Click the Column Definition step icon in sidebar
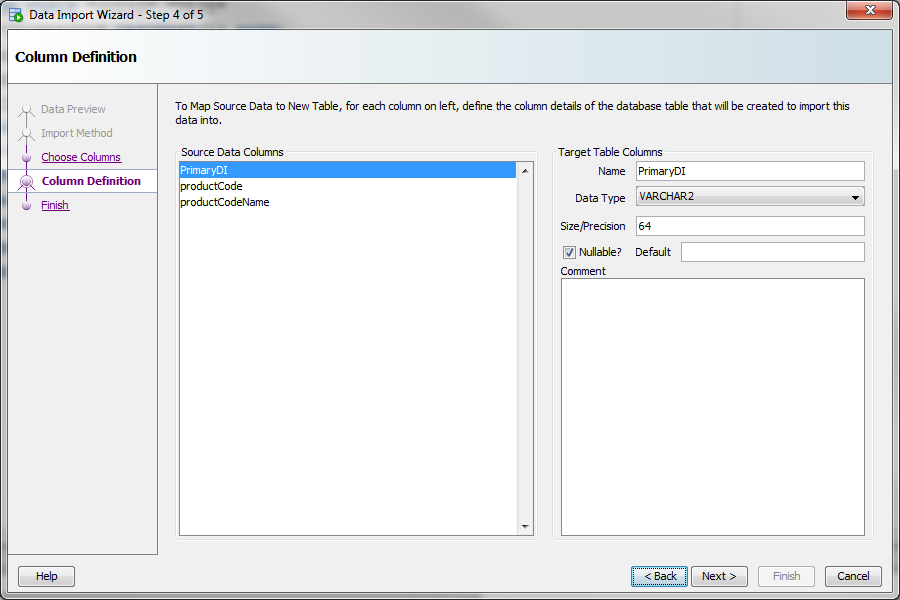Screen dimensions: 900x600 (26, 181)
